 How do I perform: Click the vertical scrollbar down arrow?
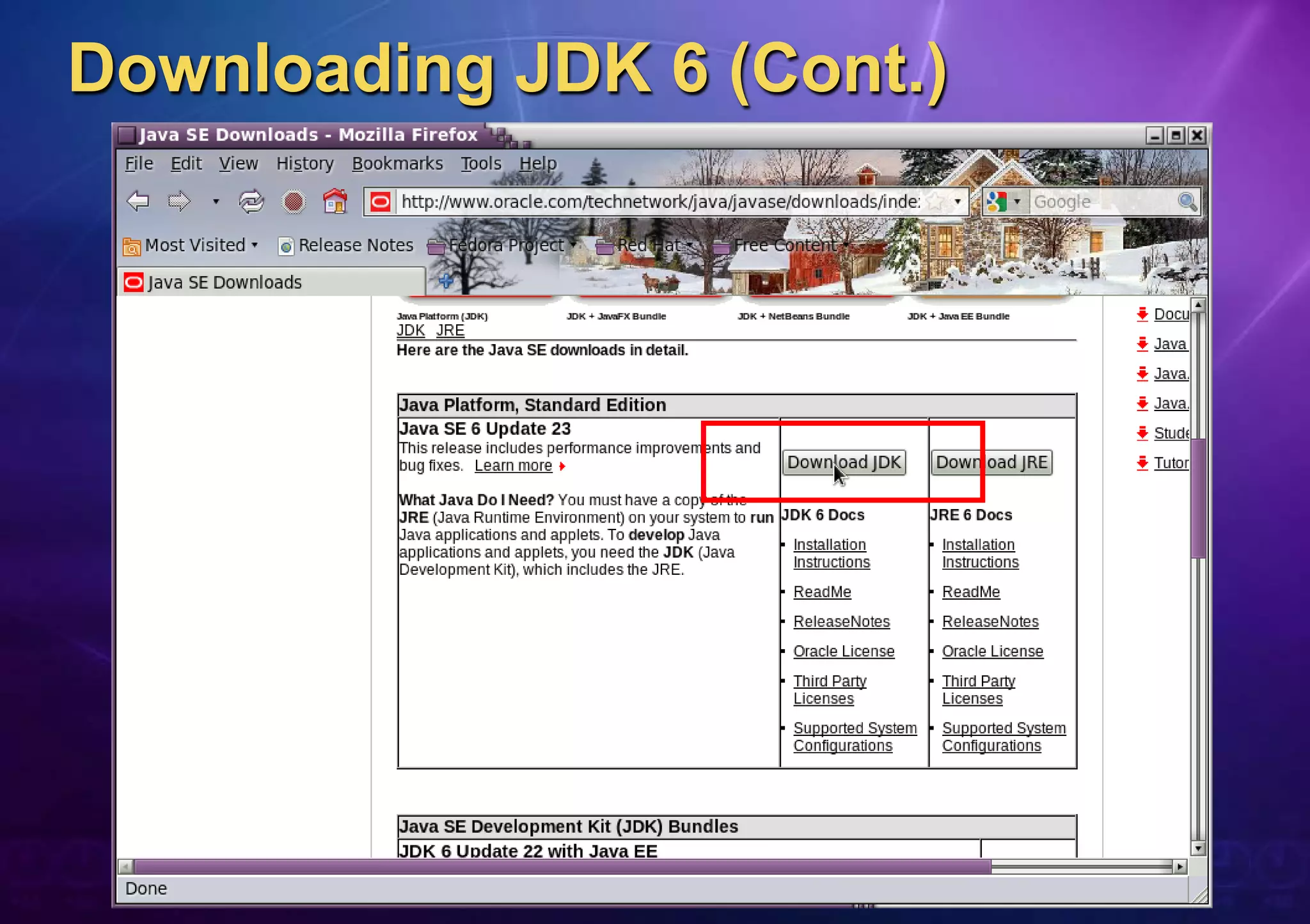coord(1199,849)
